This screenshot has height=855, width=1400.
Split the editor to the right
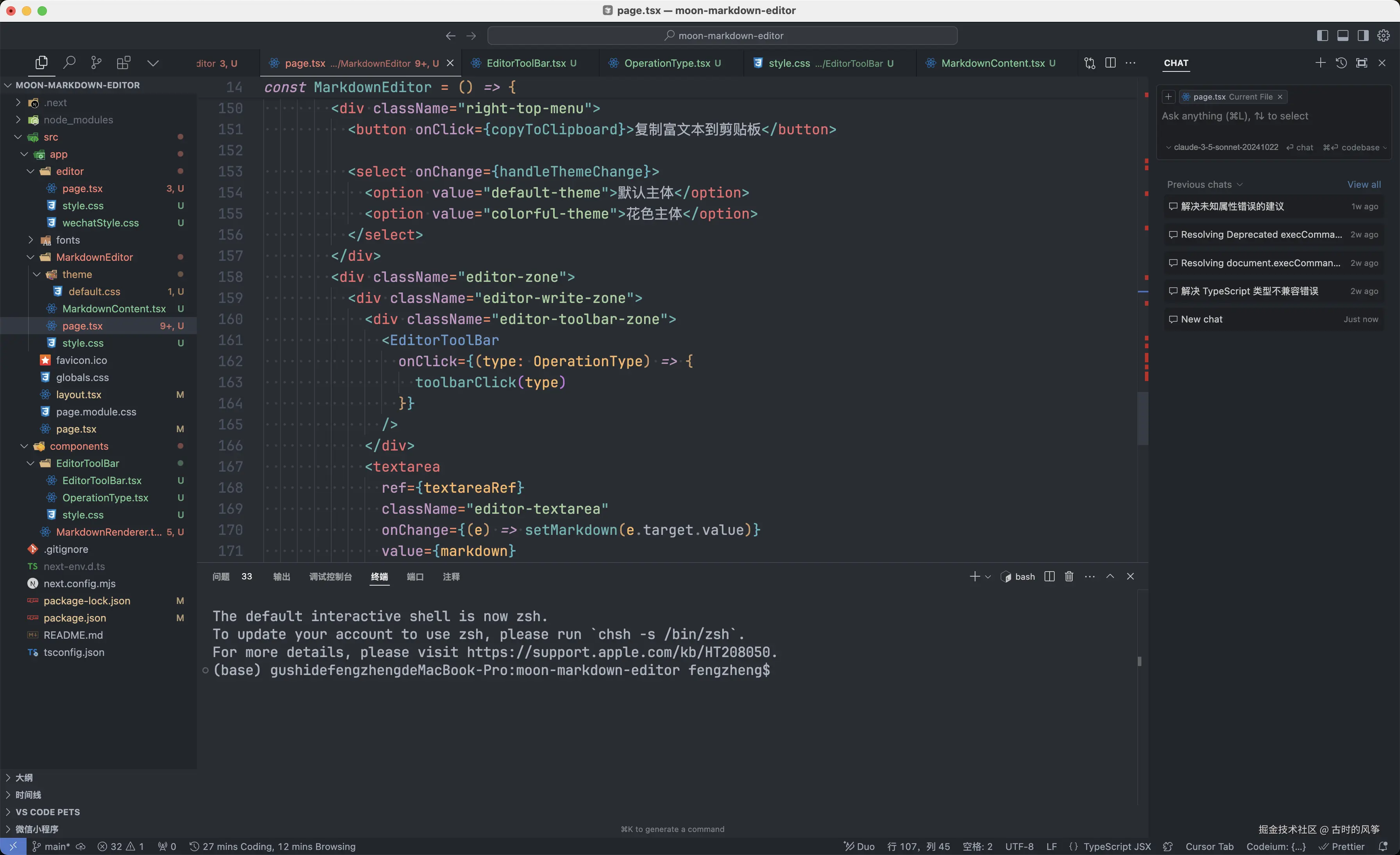[x=1110, y=63]
